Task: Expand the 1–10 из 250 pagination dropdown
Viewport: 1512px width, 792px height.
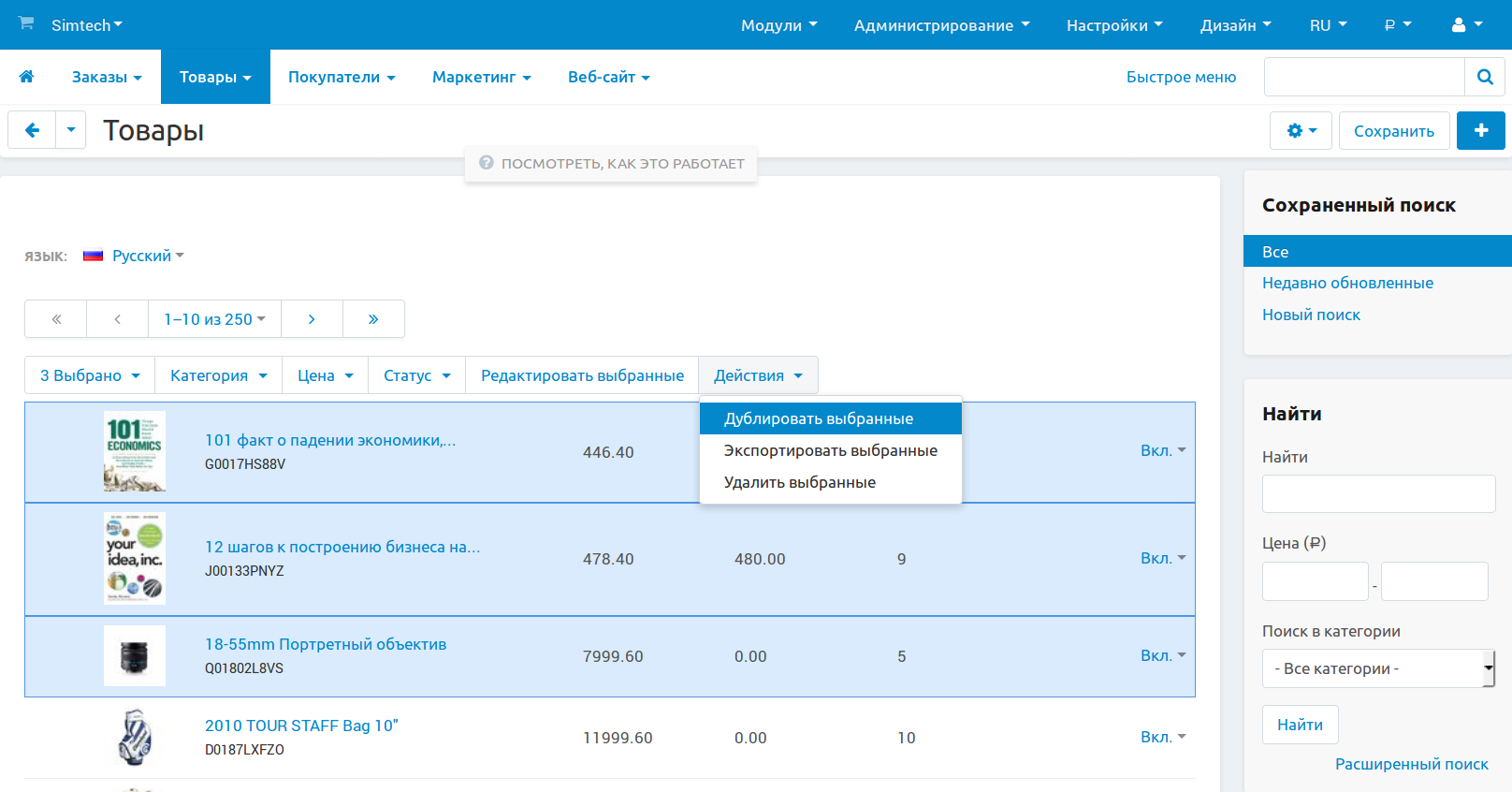Action: point(214,319)
